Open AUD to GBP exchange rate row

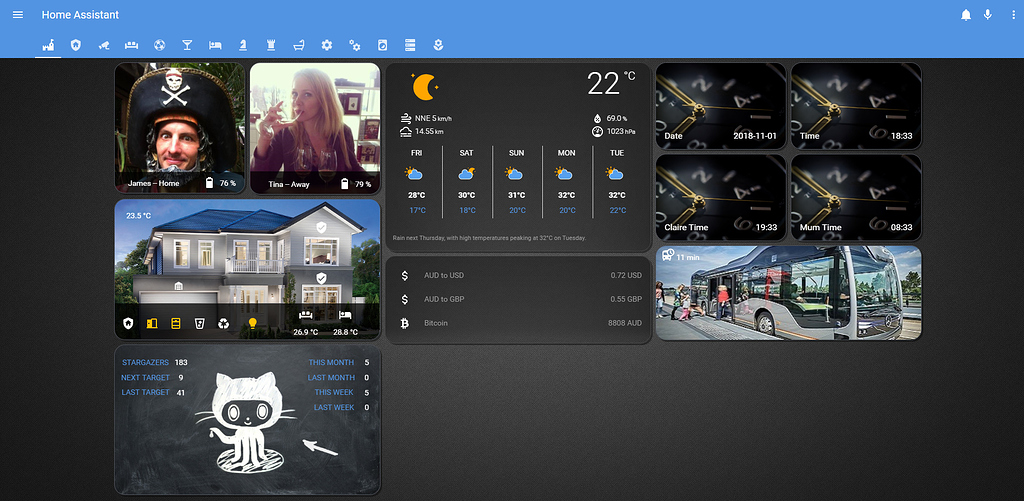click(x=519, y=299)
